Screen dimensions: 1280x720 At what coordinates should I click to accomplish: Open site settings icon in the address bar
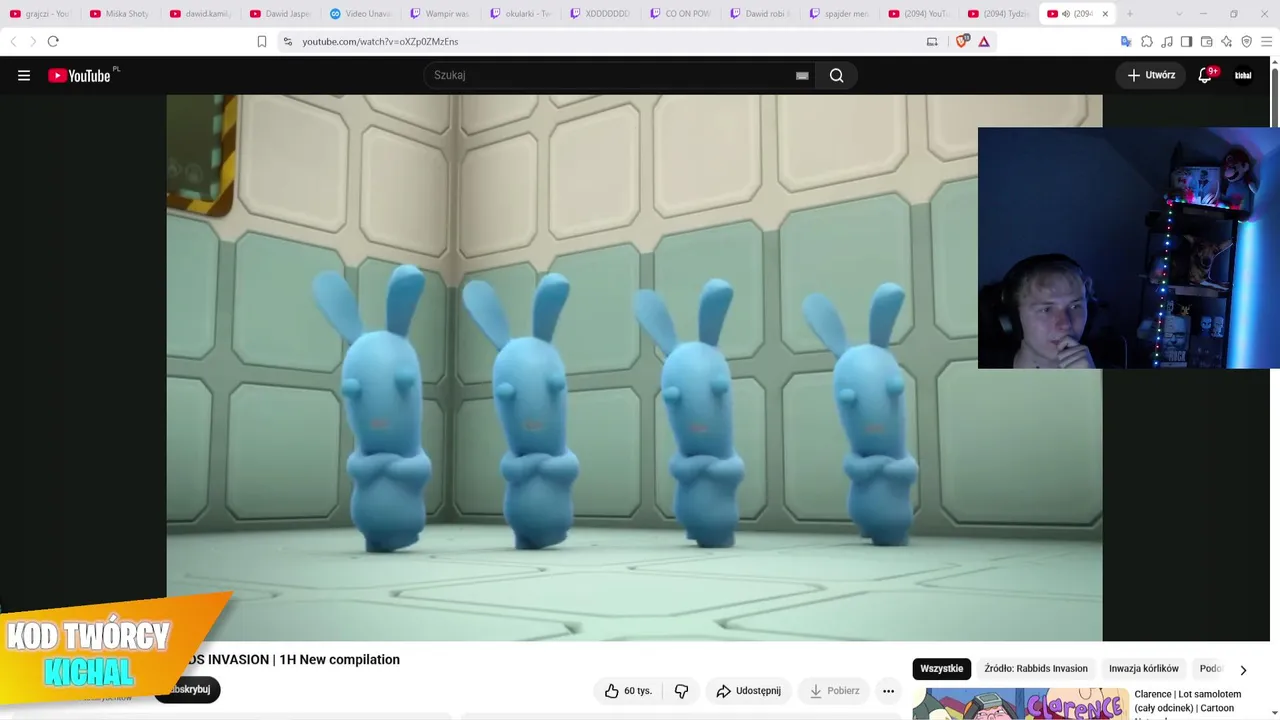(288, 41)
